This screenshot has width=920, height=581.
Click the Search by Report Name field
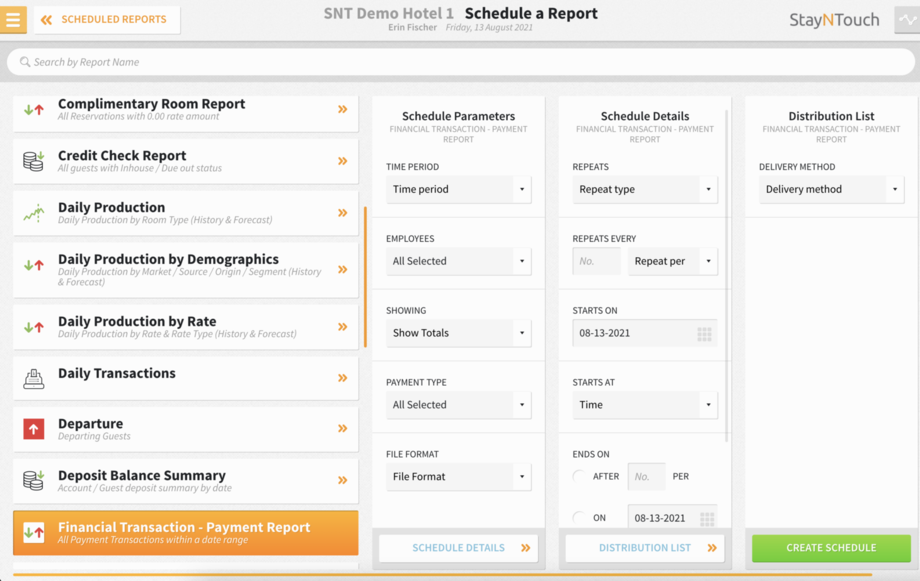pos(461,62)
